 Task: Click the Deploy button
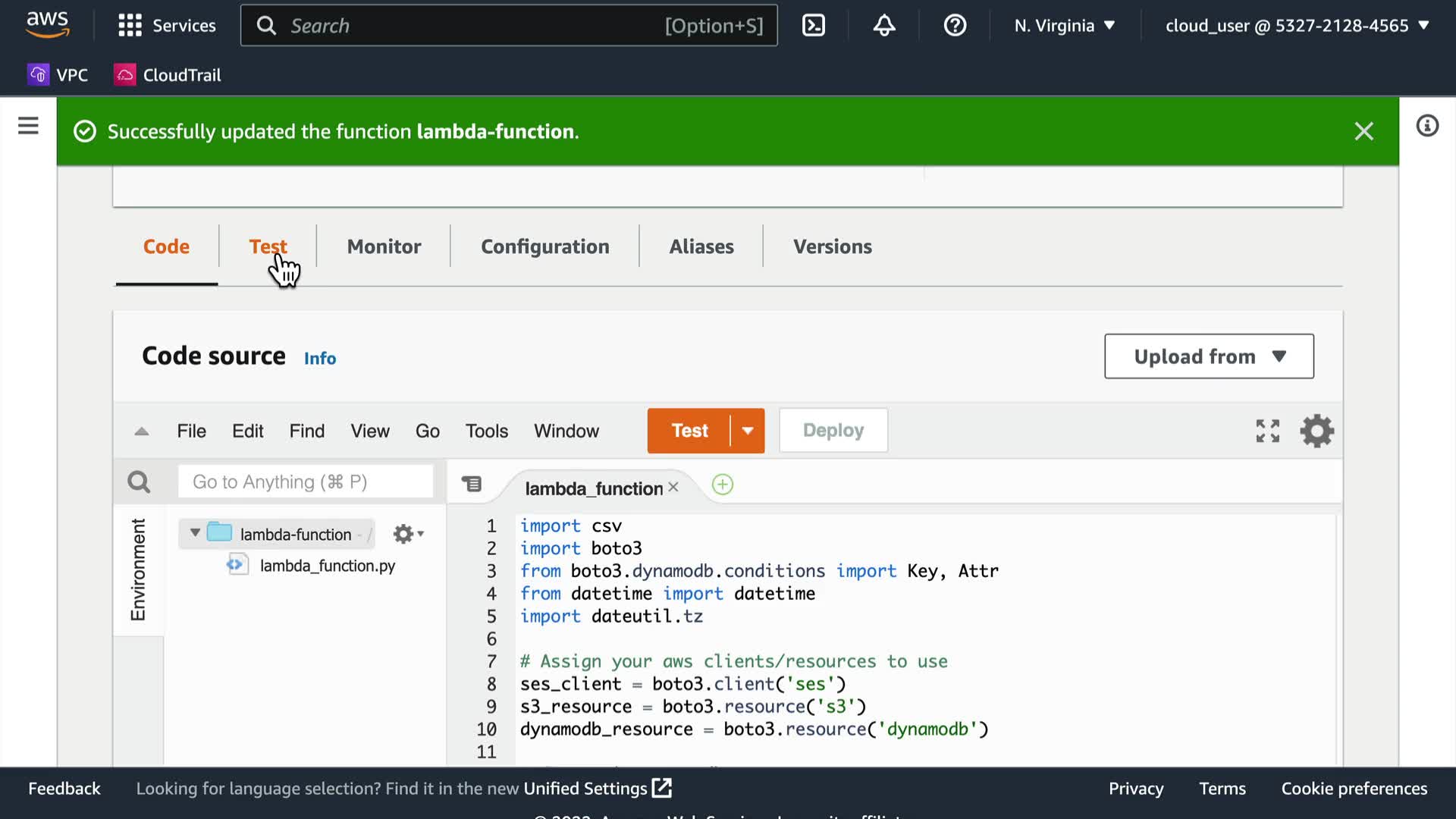(833, 431)
